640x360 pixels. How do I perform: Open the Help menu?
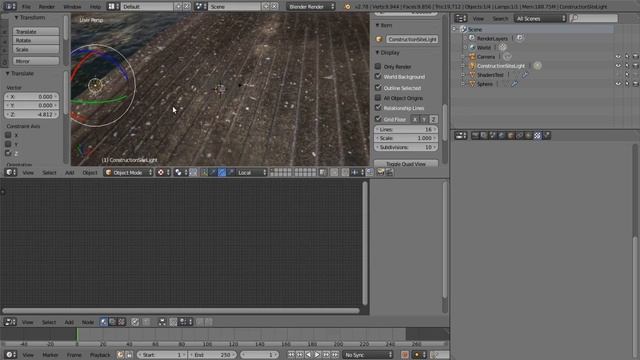click(95, 7)
